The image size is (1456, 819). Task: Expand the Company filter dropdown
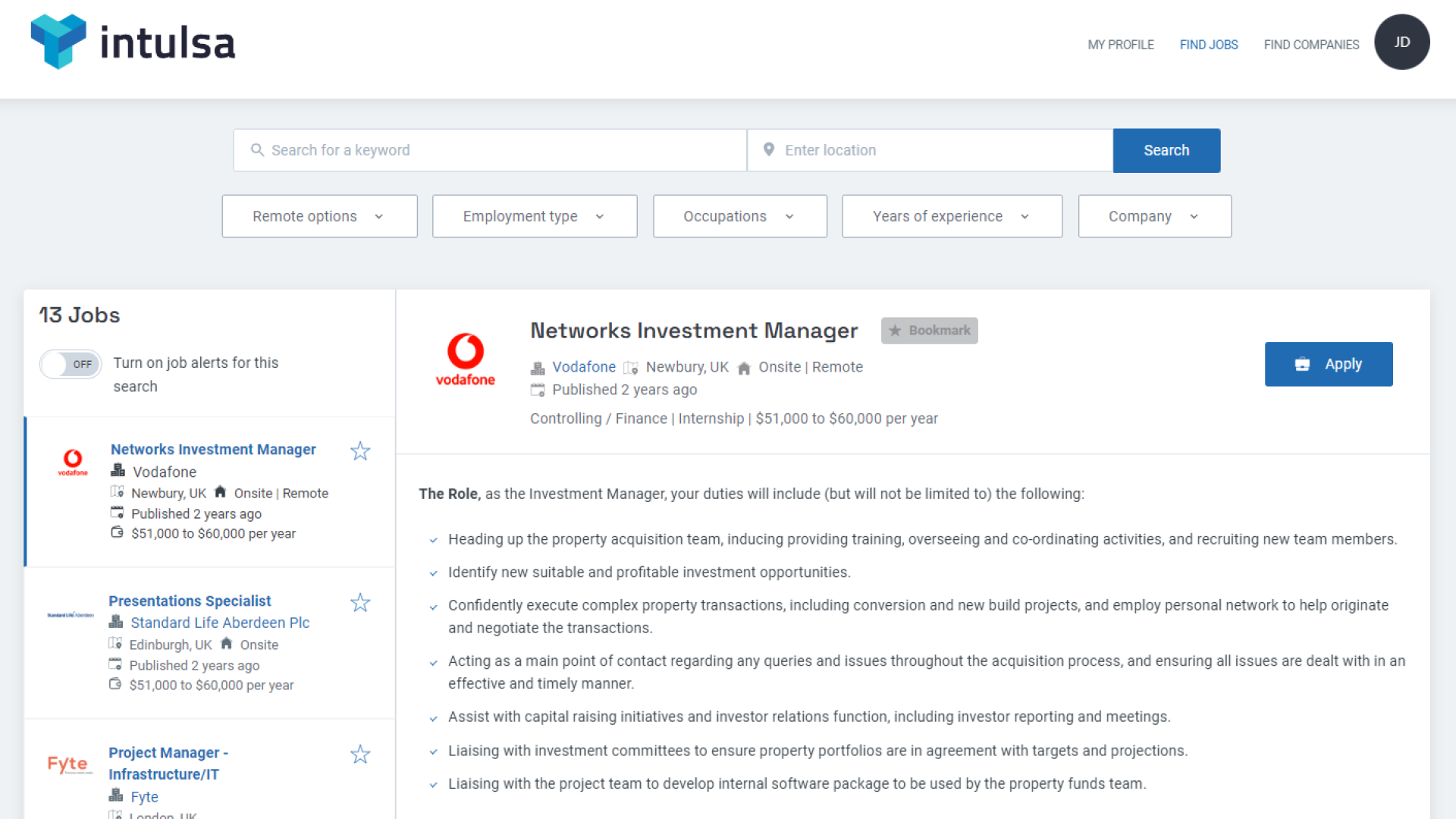[x=1154, y=216]
